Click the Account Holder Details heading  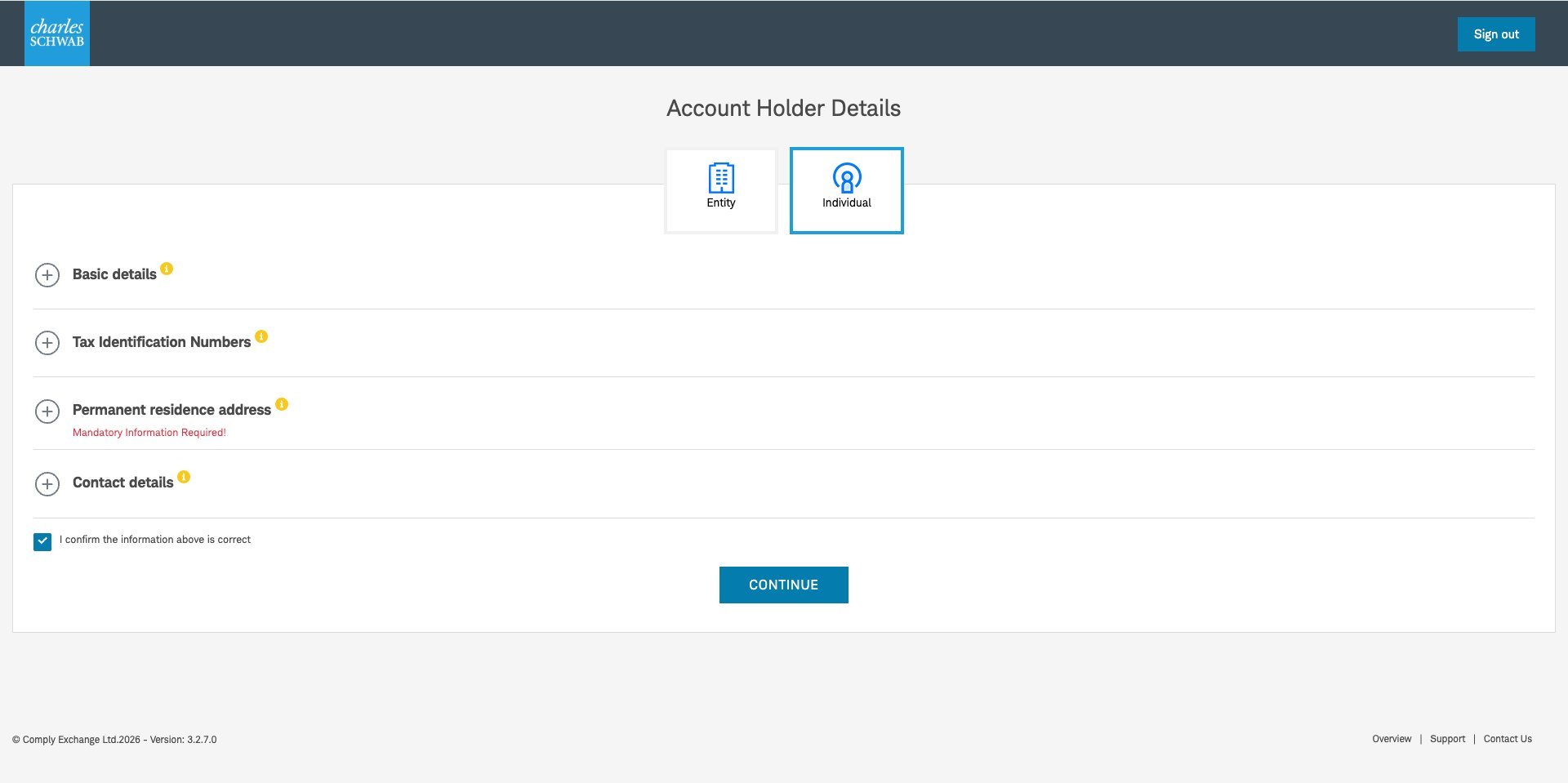784,108
